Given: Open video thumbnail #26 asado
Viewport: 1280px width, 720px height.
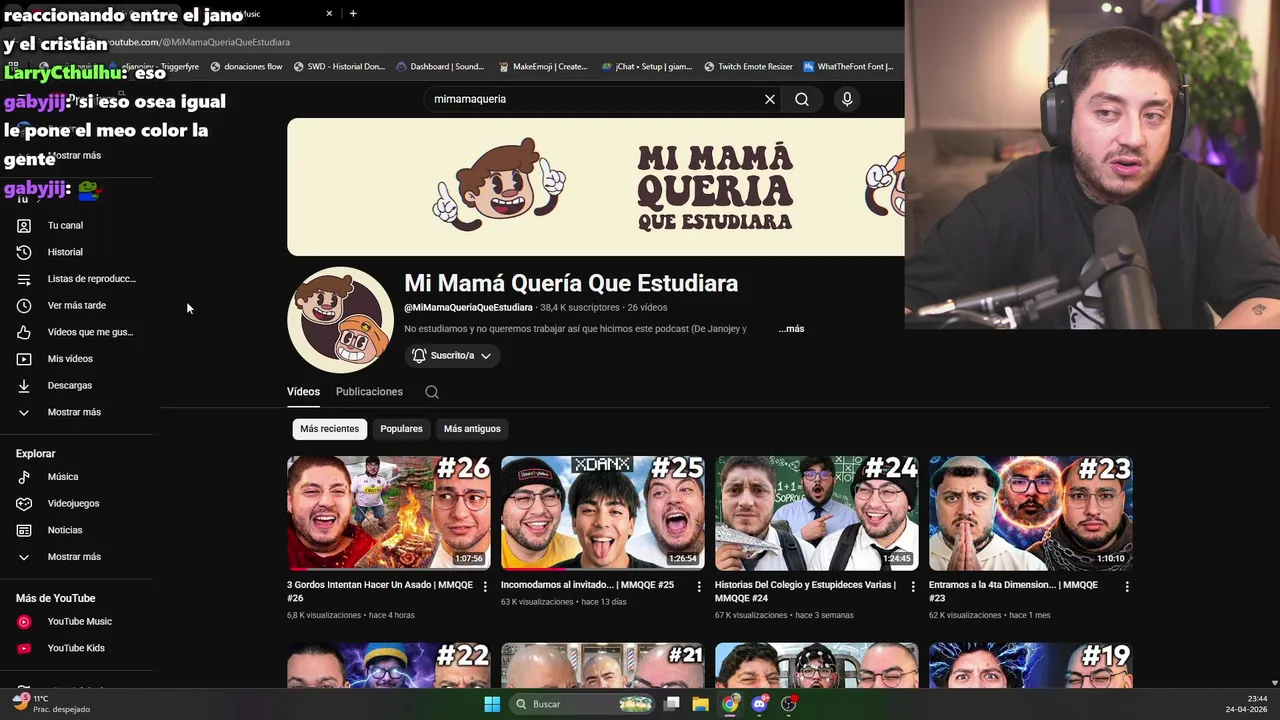Looking at the screenshot, I should point(389,513).
